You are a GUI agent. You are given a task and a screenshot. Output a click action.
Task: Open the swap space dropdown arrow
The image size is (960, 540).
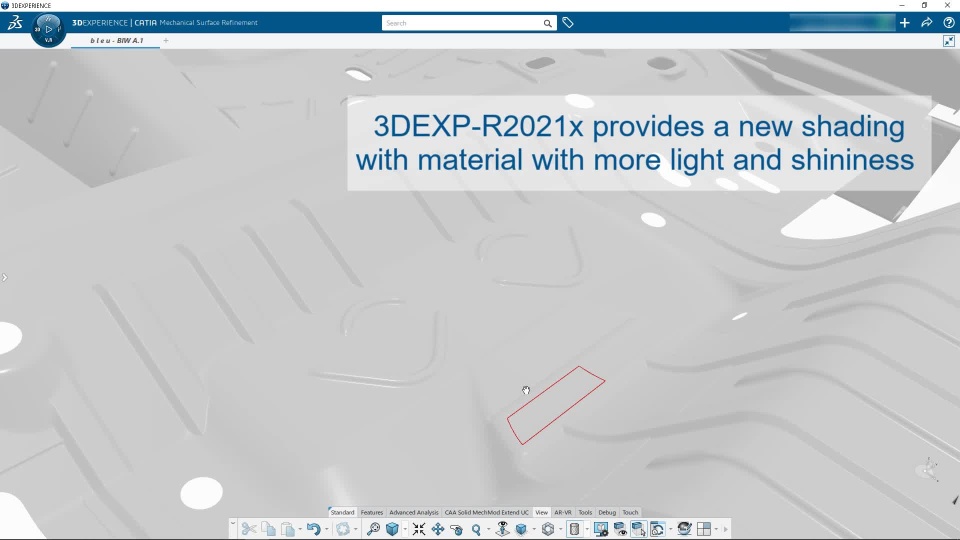coord(670,530)
